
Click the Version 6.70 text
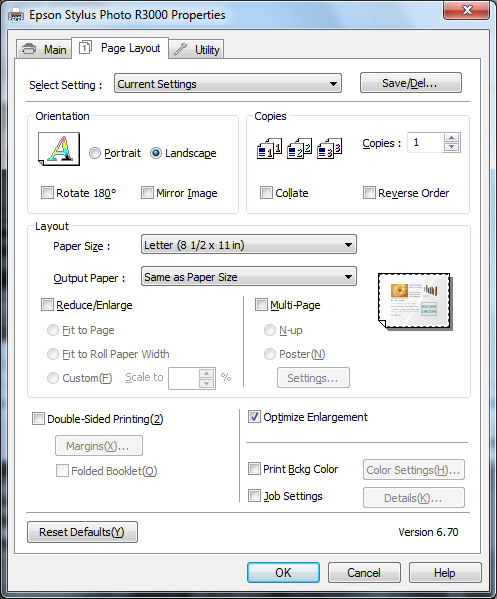pyautogui.click(x=428, y=532)
